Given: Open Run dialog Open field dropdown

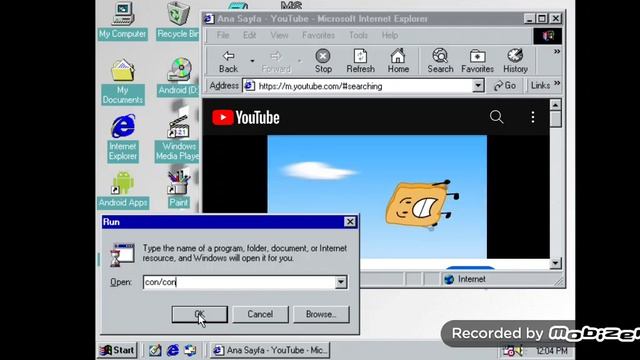Looking at the screenshot, I should pos(341,282).
